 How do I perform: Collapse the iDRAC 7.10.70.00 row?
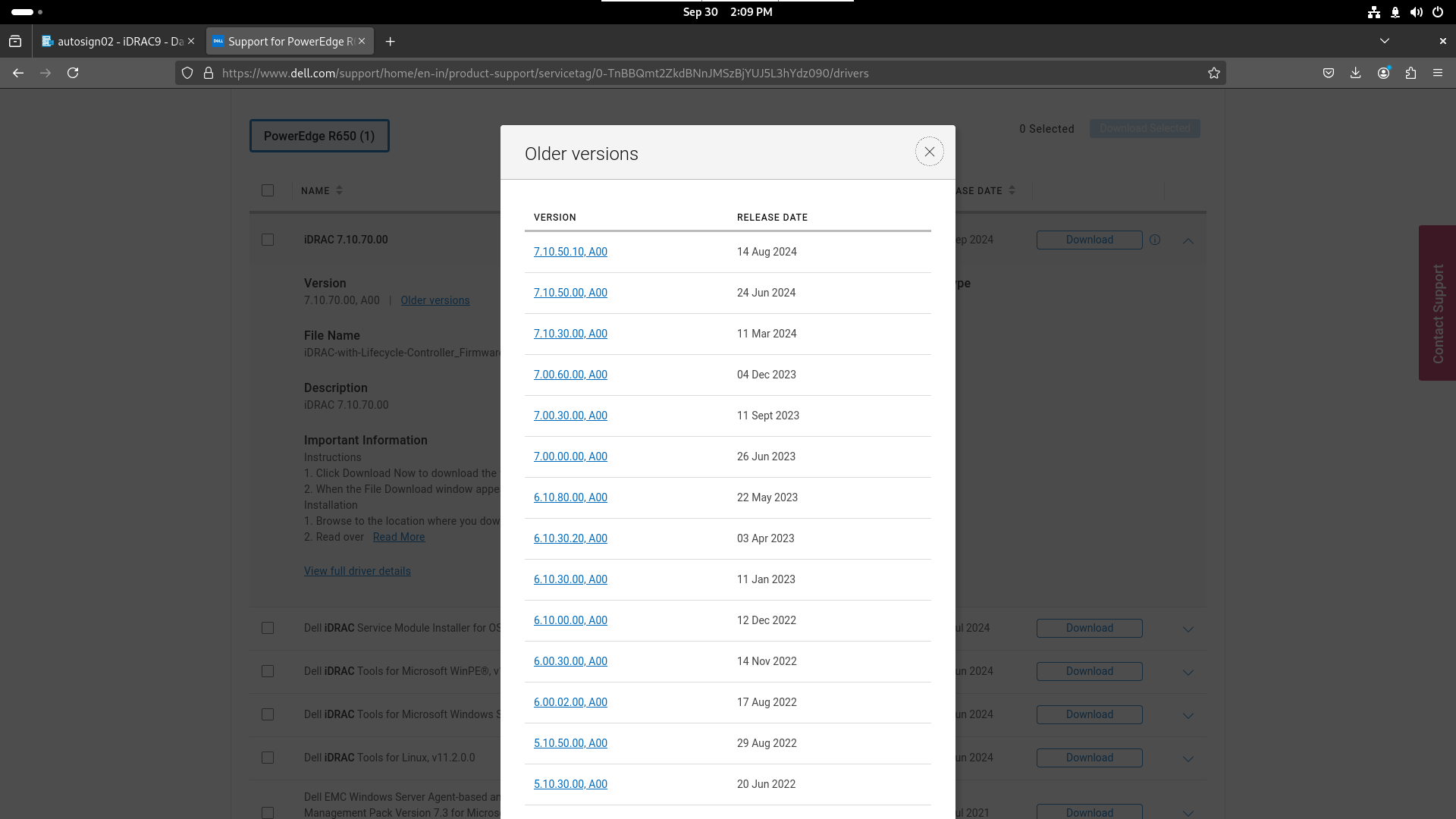1188,240
